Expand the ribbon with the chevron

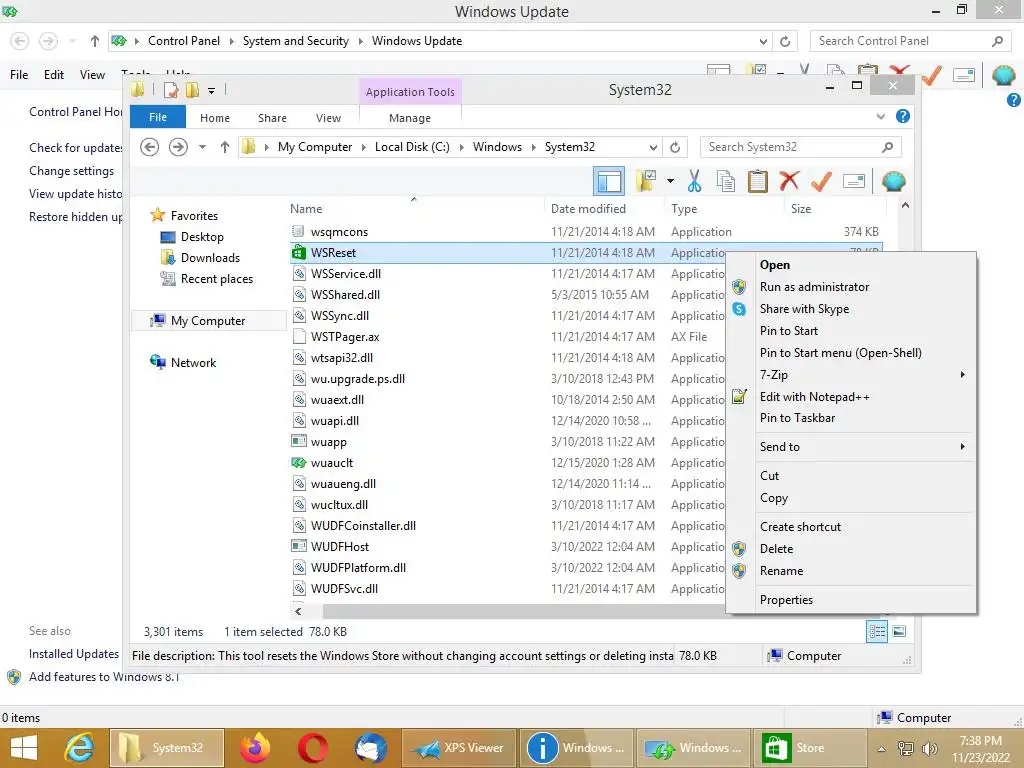click(880, 116)
